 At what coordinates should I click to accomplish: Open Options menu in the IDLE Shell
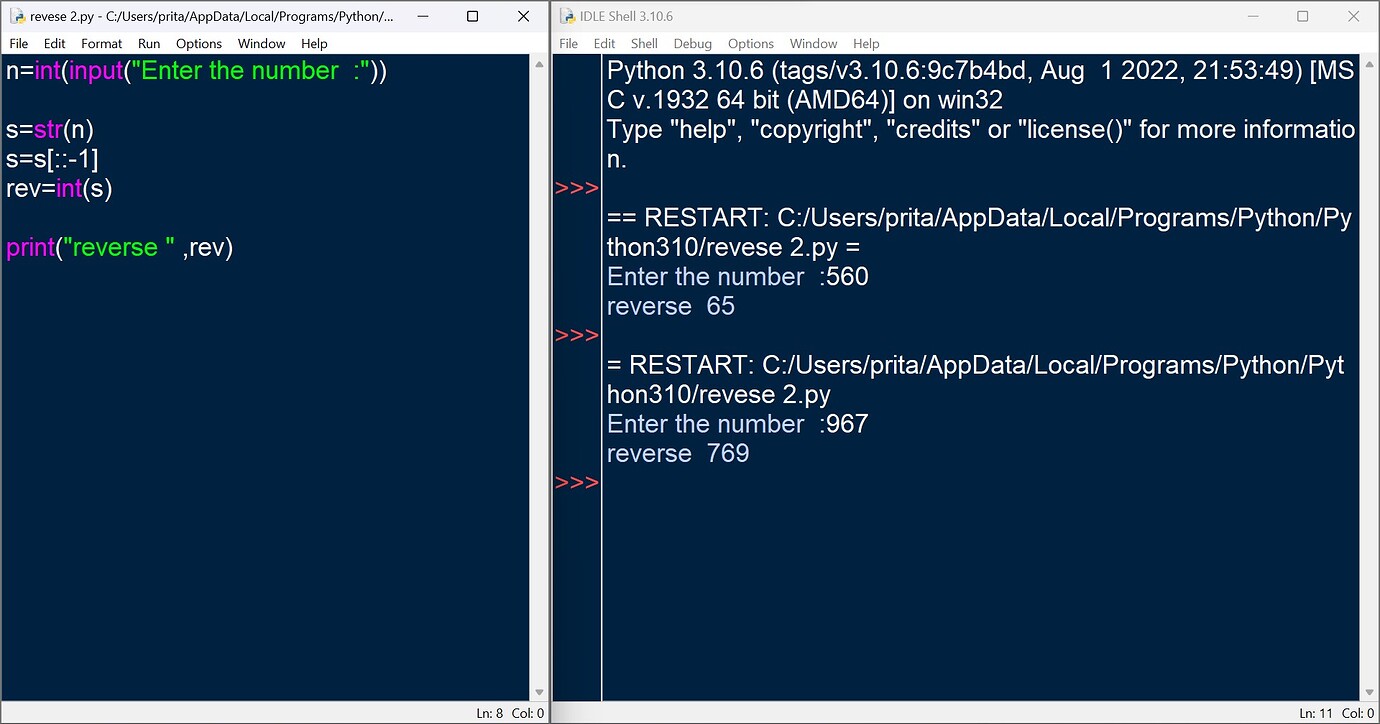coord(751,44)
